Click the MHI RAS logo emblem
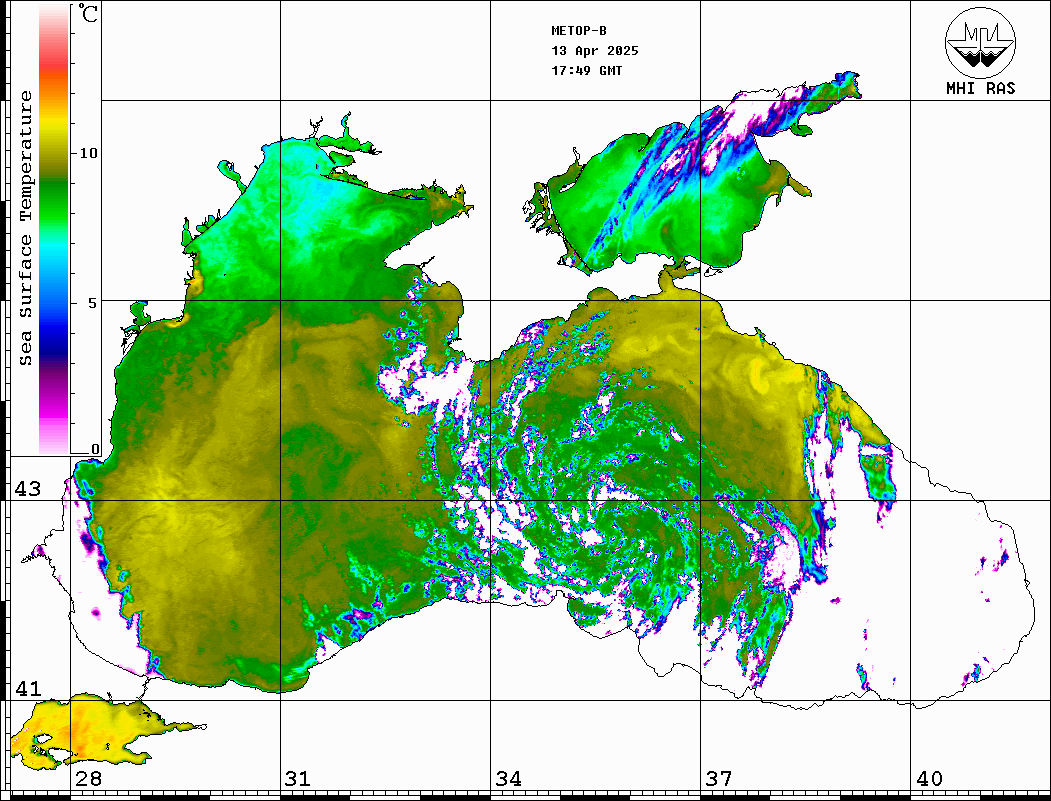 [981, 42]
